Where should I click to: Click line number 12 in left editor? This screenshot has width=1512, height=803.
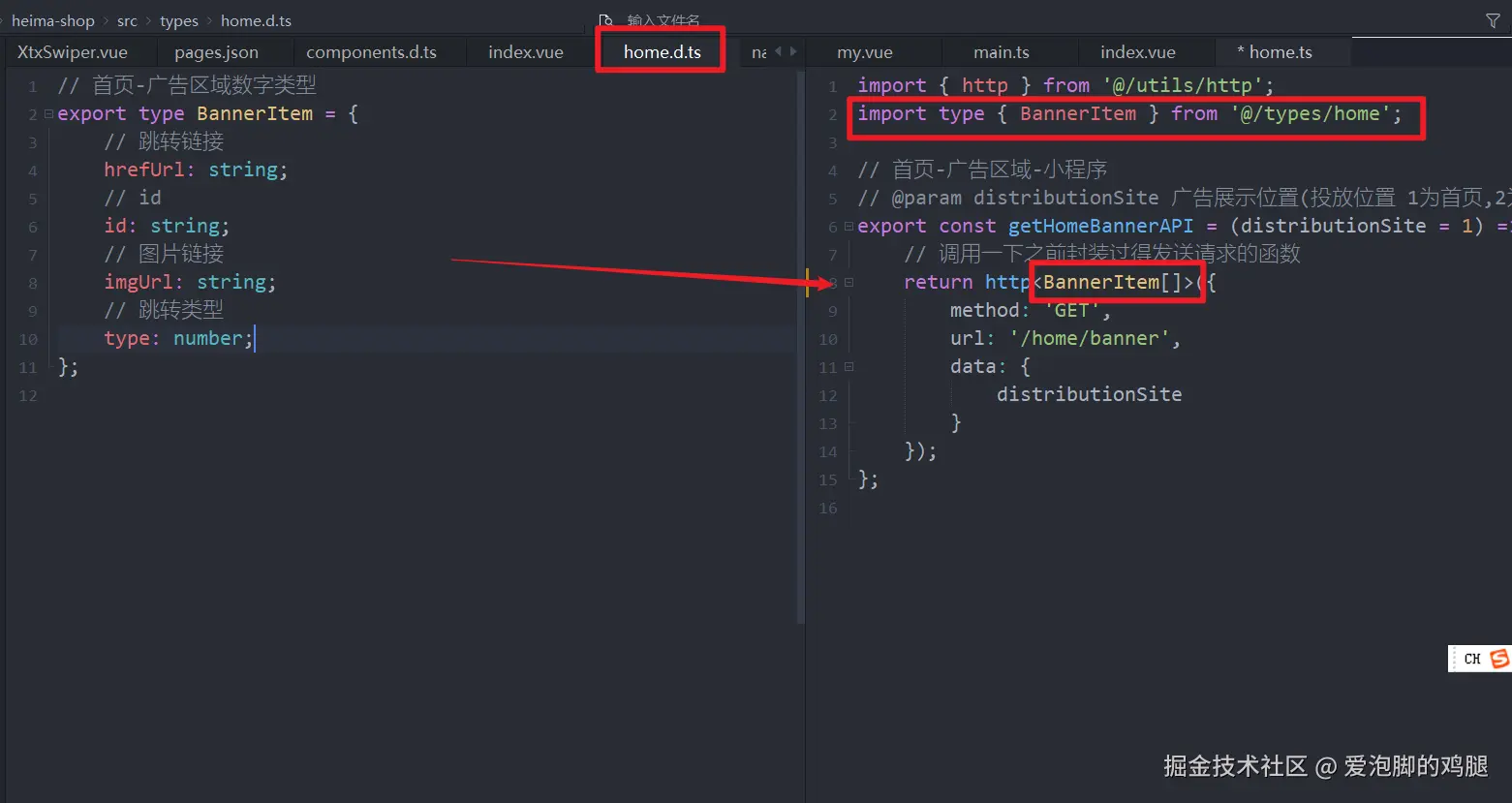pos(28,395)
